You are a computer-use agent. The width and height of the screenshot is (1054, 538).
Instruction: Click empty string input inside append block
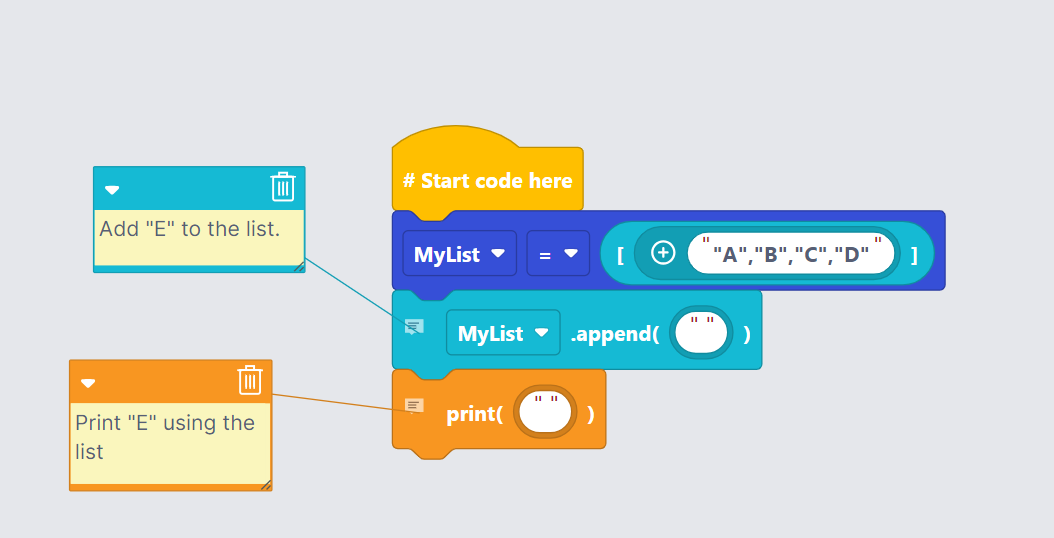[701, 333]
